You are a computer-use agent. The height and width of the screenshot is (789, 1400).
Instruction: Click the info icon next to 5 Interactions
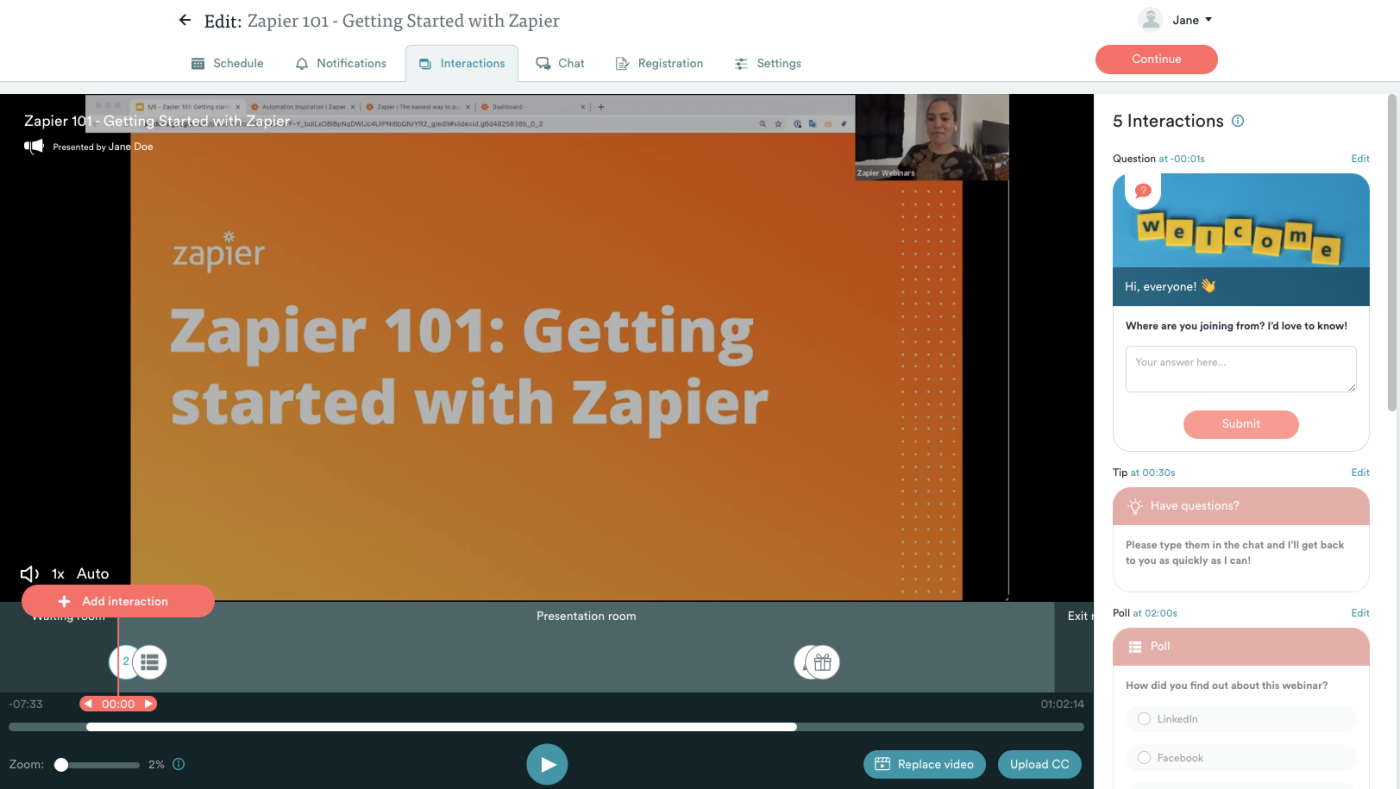(1238, 121)
